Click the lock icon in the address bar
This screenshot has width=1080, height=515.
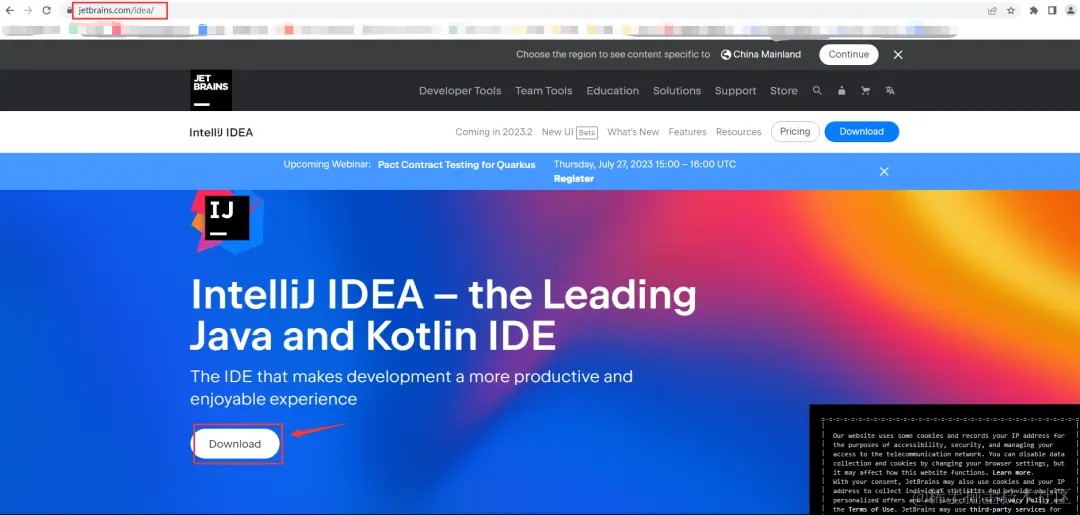(x=69, y=11)
